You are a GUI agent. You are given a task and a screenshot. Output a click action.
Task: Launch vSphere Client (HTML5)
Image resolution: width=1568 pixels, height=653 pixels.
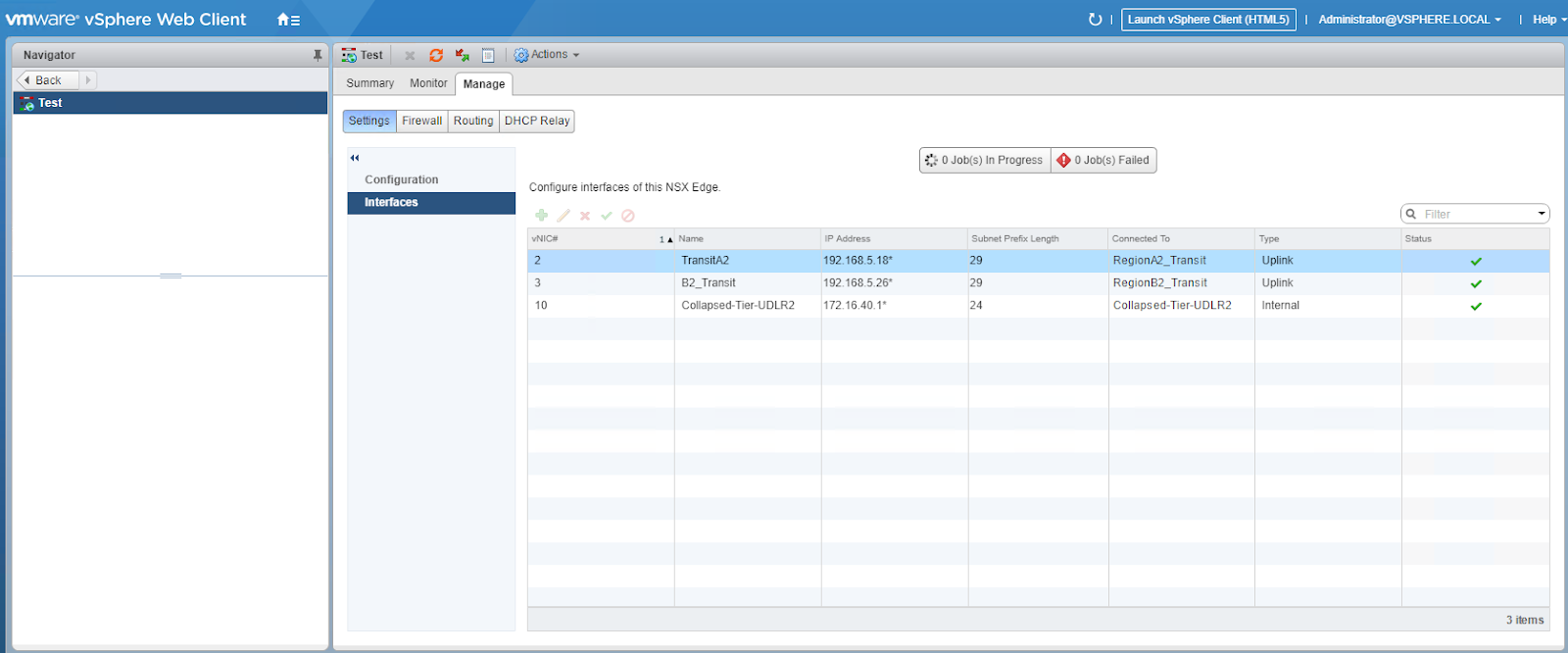(x=1208, y=20)
